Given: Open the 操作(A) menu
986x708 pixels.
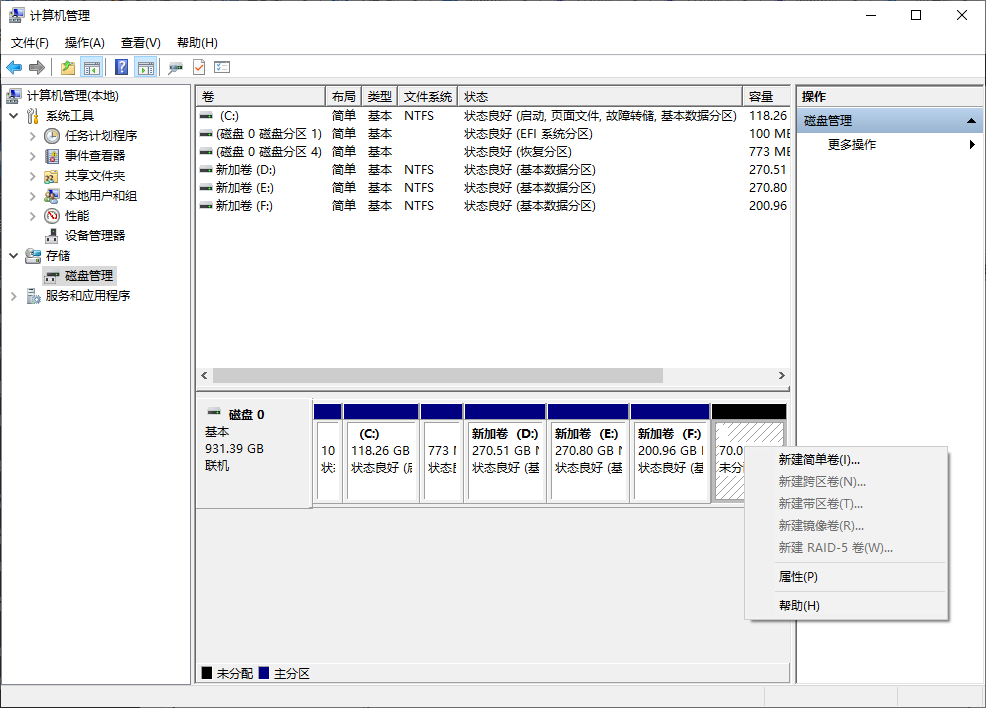Looking at the screenshot, I should pyautogui.click(x=84, y=43).
